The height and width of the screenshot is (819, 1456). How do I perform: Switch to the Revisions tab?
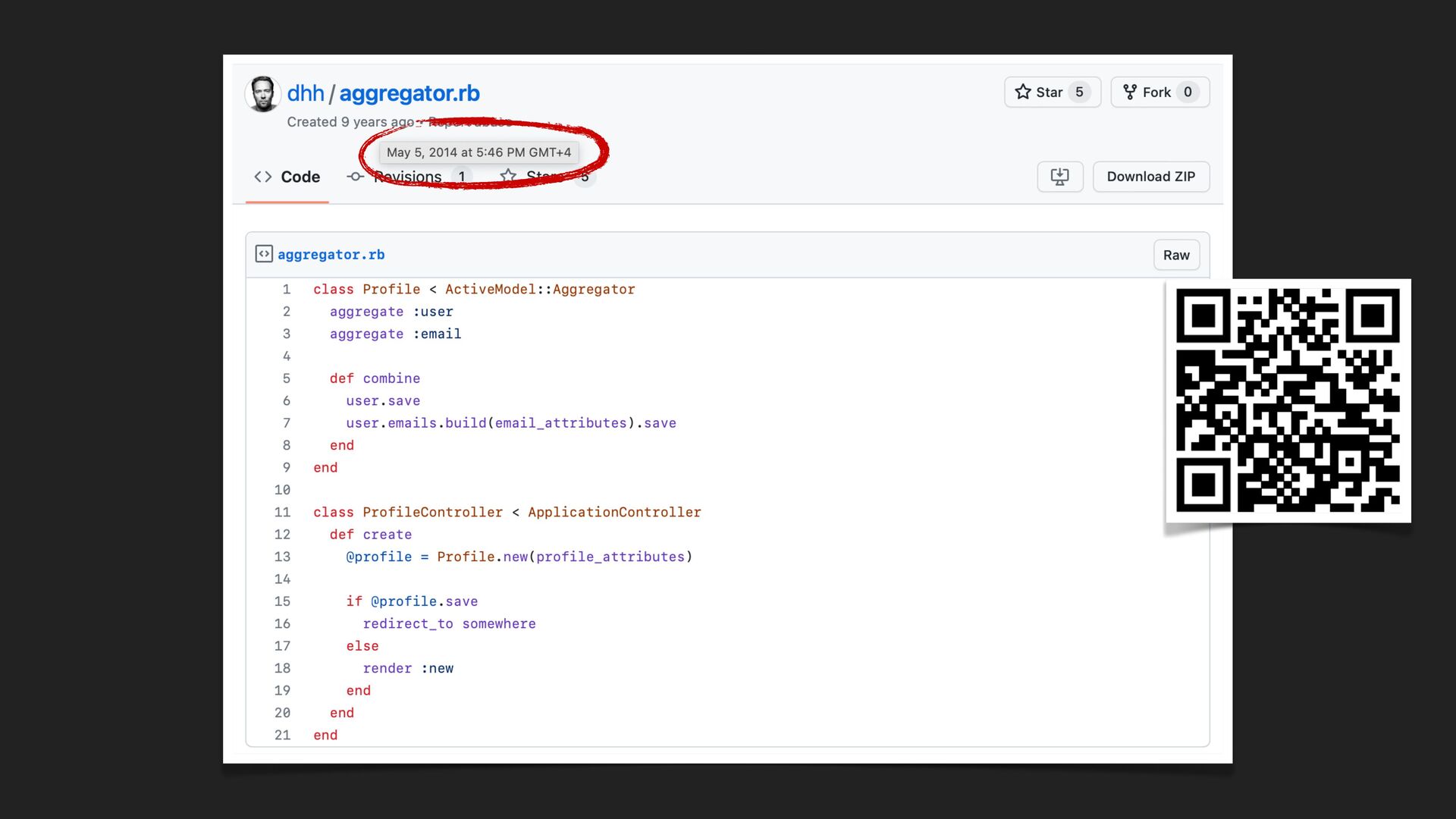(x=409, y=177)
